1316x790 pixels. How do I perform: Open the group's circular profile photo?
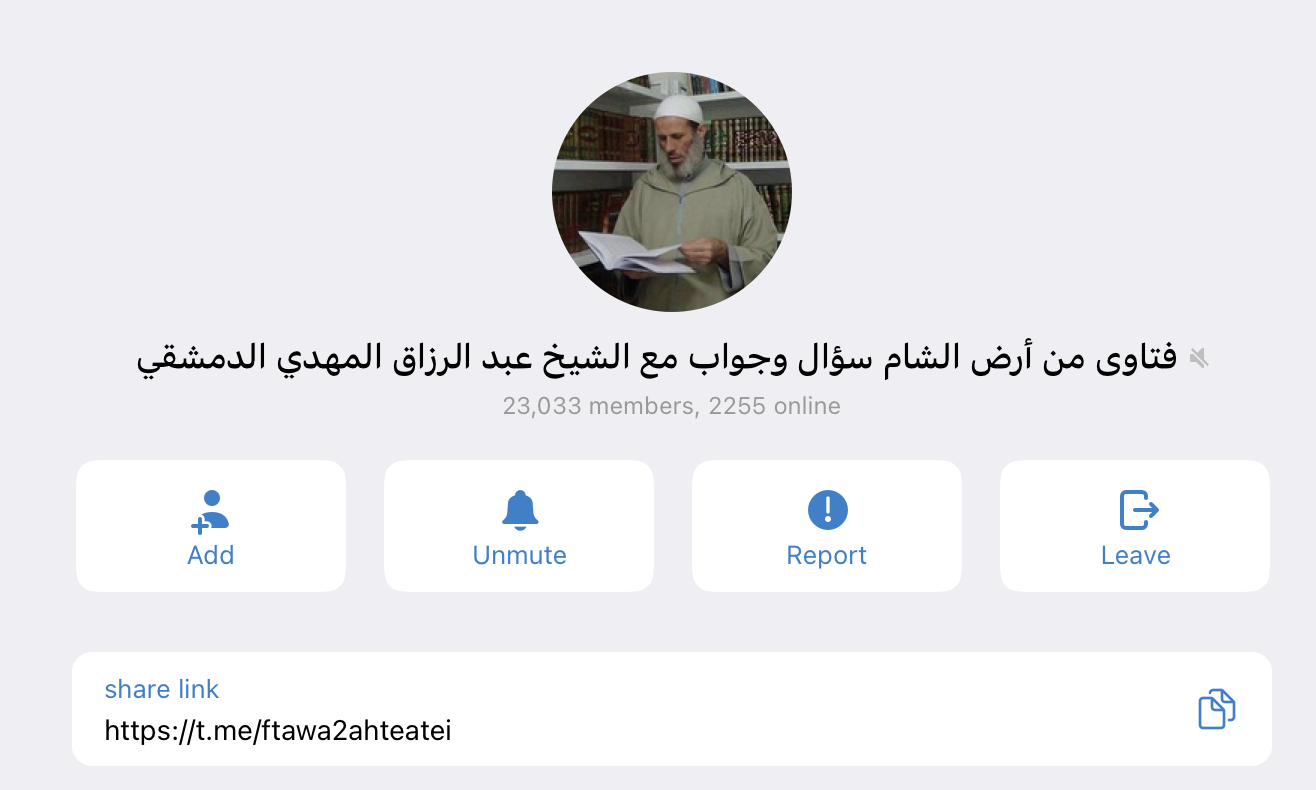pos(671,192)
